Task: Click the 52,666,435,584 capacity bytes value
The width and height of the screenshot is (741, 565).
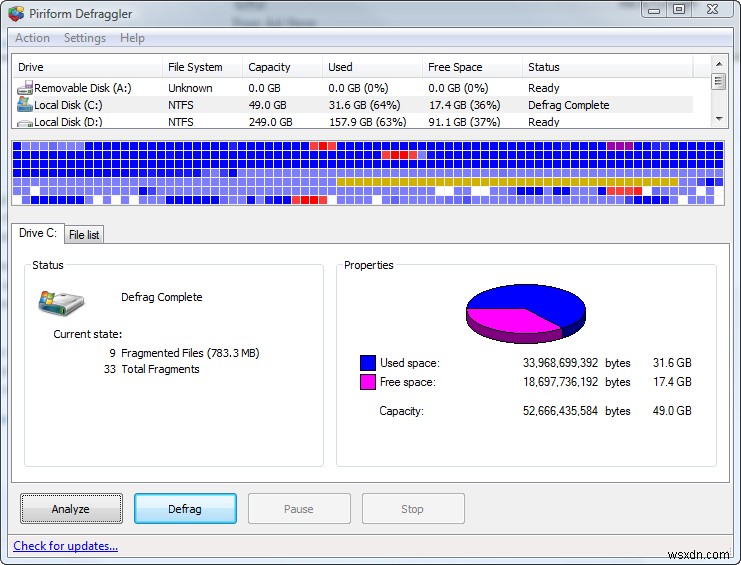Action: click(560, 411)
